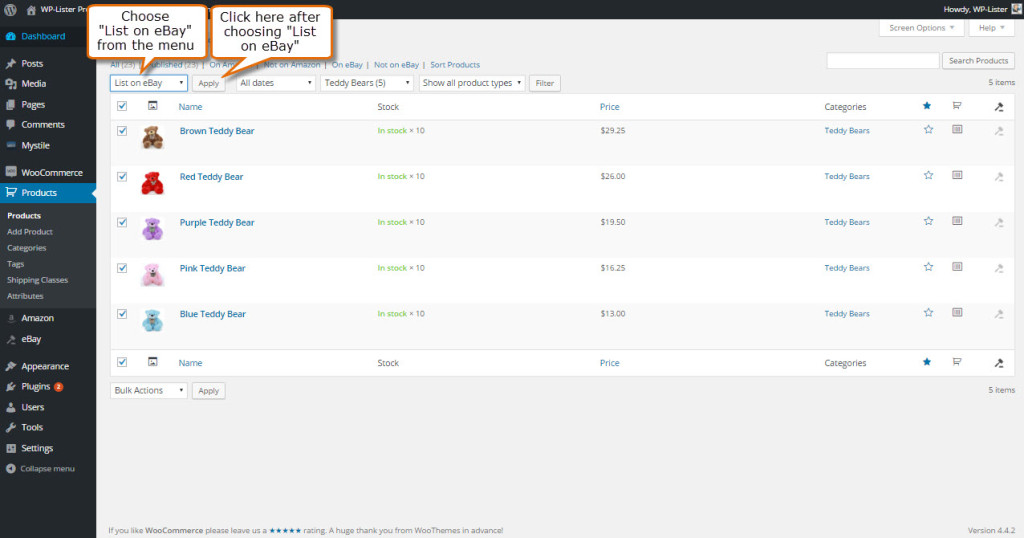The height and width of the screenshot is (538, 1024).
Task: Collapse the admin sidebar menu
Action: tap(40, 469)
